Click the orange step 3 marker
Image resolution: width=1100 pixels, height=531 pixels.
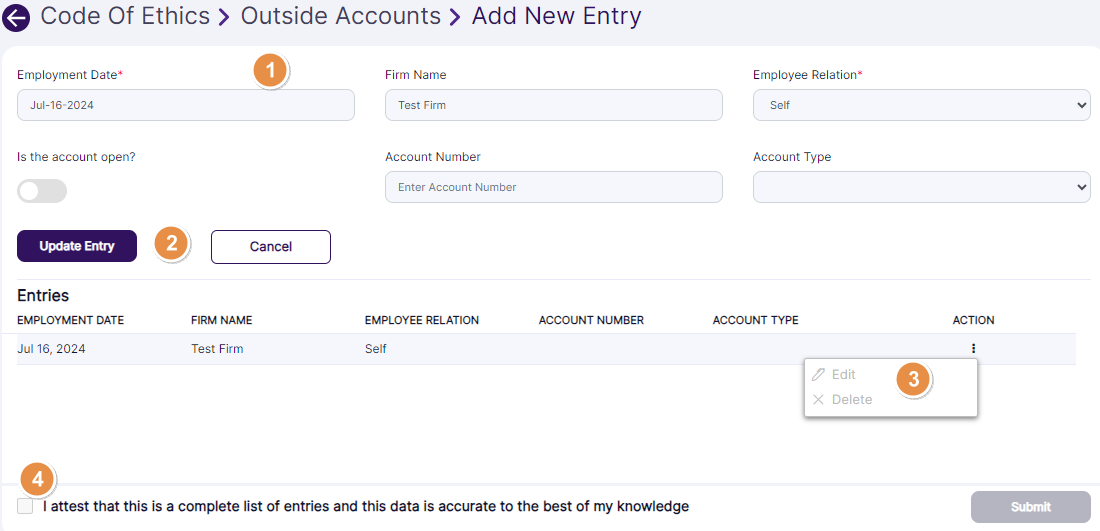click(913, 380)
